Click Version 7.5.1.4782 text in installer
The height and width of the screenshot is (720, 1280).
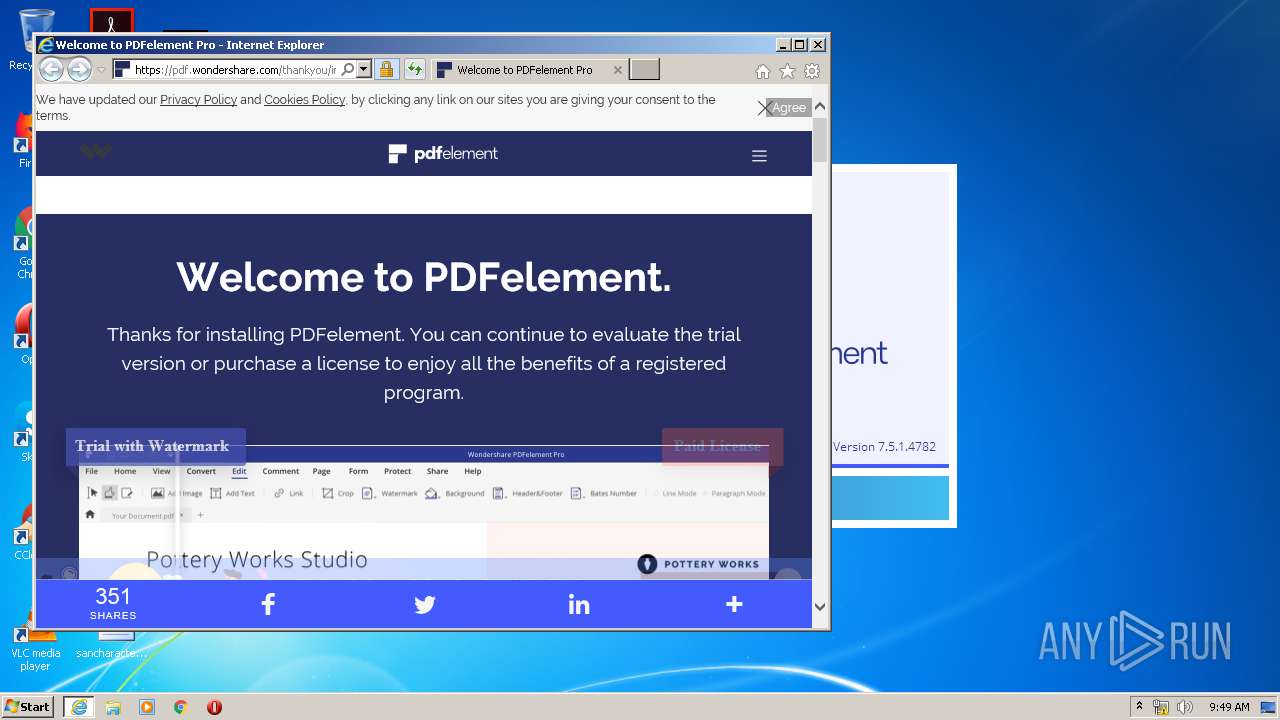884,447
